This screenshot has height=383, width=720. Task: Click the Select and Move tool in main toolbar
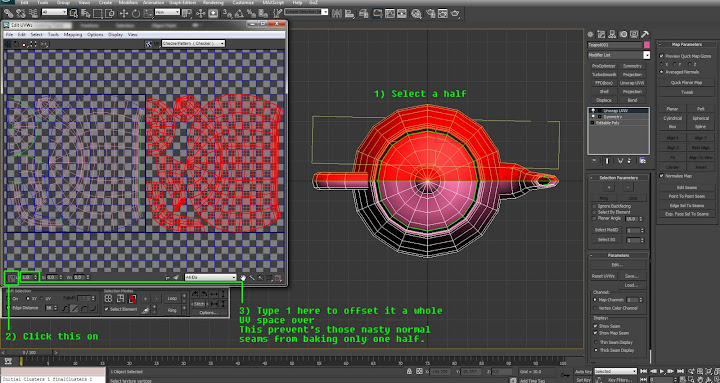point(124,14)
